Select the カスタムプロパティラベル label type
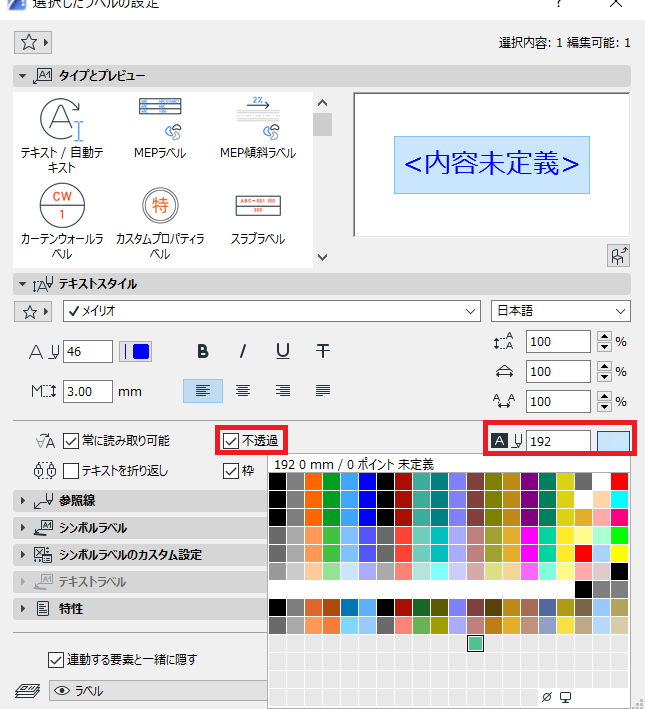645x709 pixels. coord(160,222)
